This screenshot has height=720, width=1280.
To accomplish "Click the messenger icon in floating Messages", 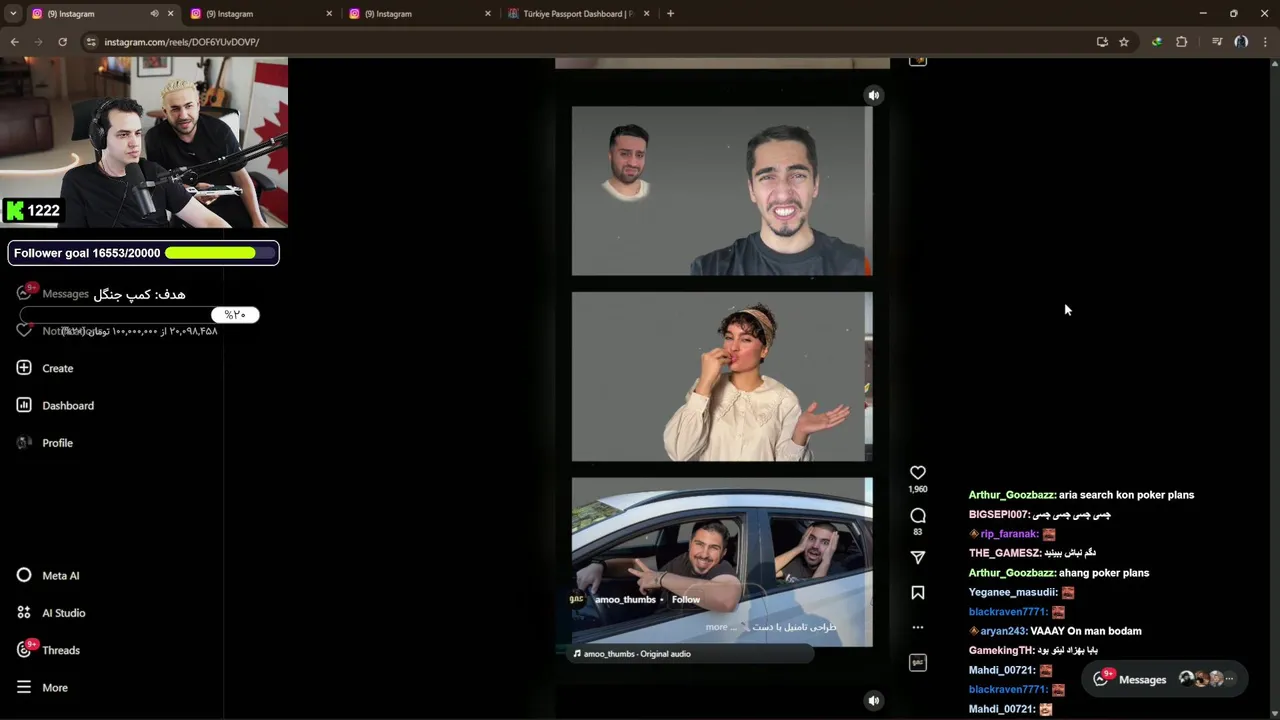I will pos(1101,679).
